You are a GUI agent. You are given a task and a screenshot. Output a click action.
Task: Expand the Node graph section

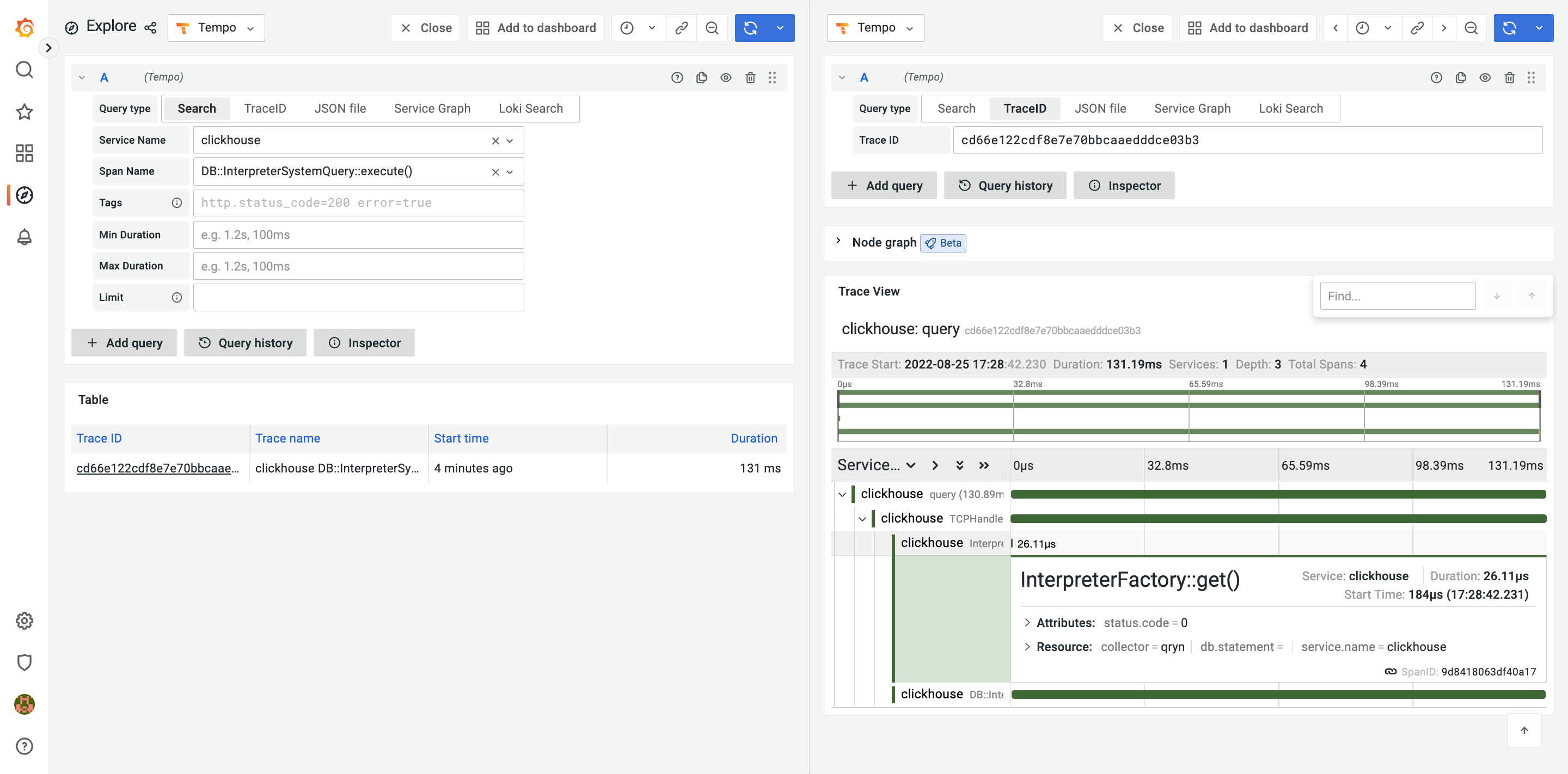pyautogui.click(x=838, y=241)
